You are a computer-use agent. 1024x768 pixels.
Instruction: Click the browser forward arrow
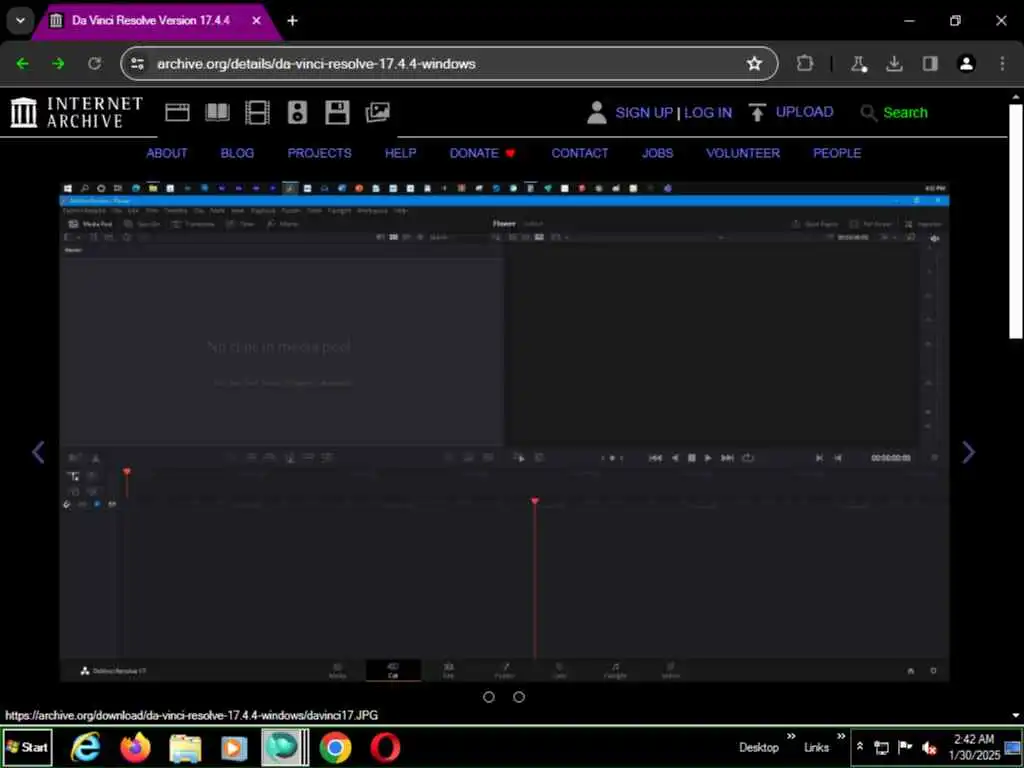[58, 63]
